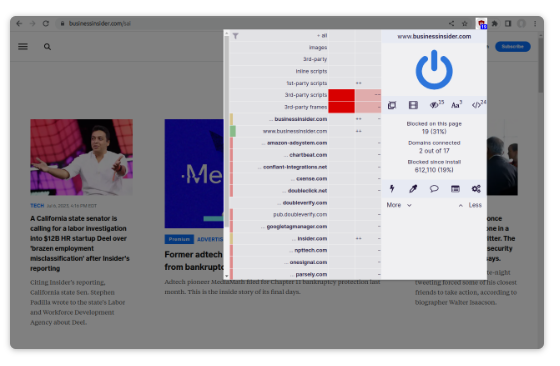Reload the page

point(46,24)
